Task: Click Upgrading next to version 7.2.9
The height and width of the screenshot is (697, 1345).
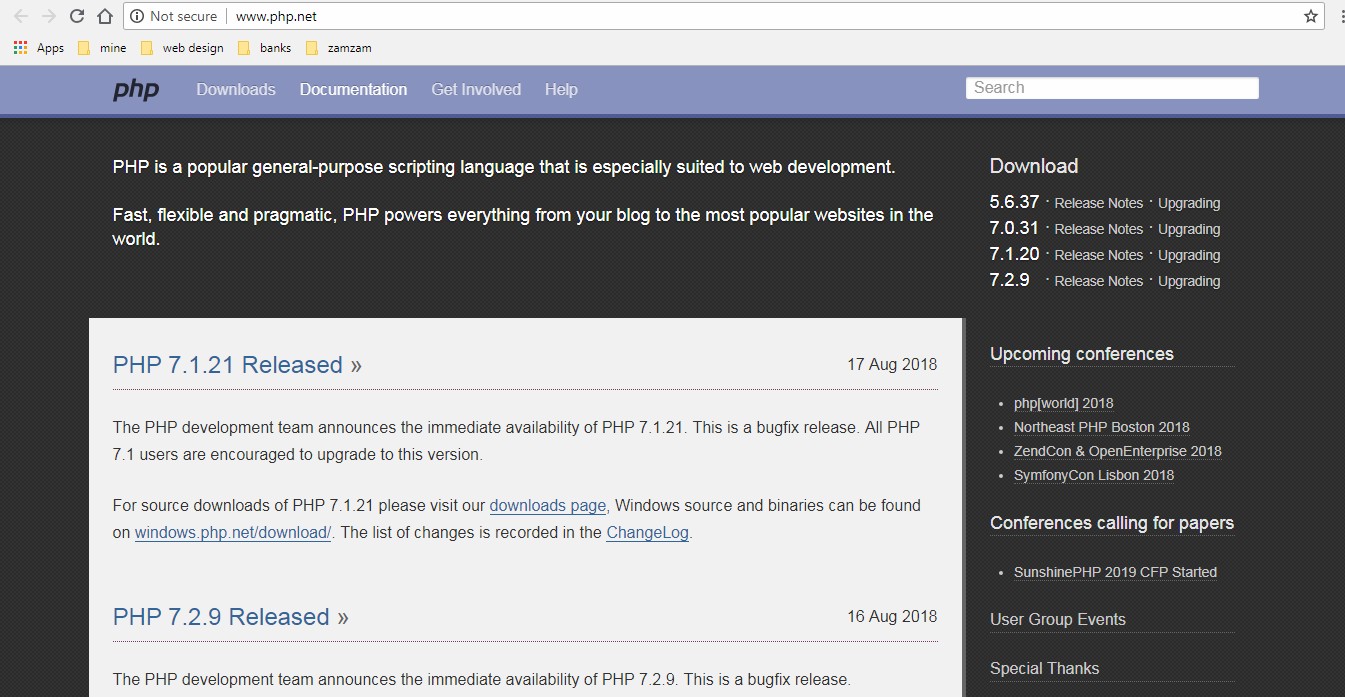Action: [1189, 281]
